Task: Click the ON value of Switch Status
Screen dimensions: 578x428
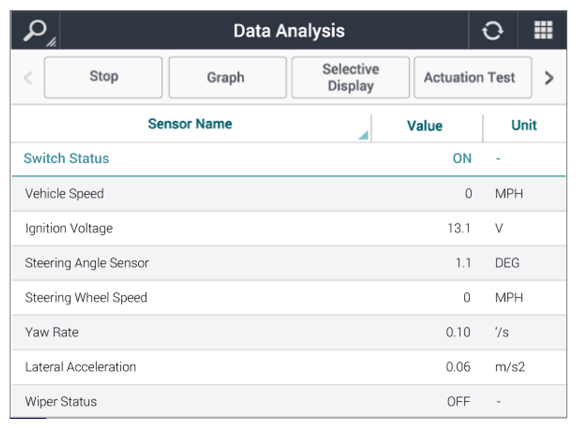Action: tap(462, 159)
